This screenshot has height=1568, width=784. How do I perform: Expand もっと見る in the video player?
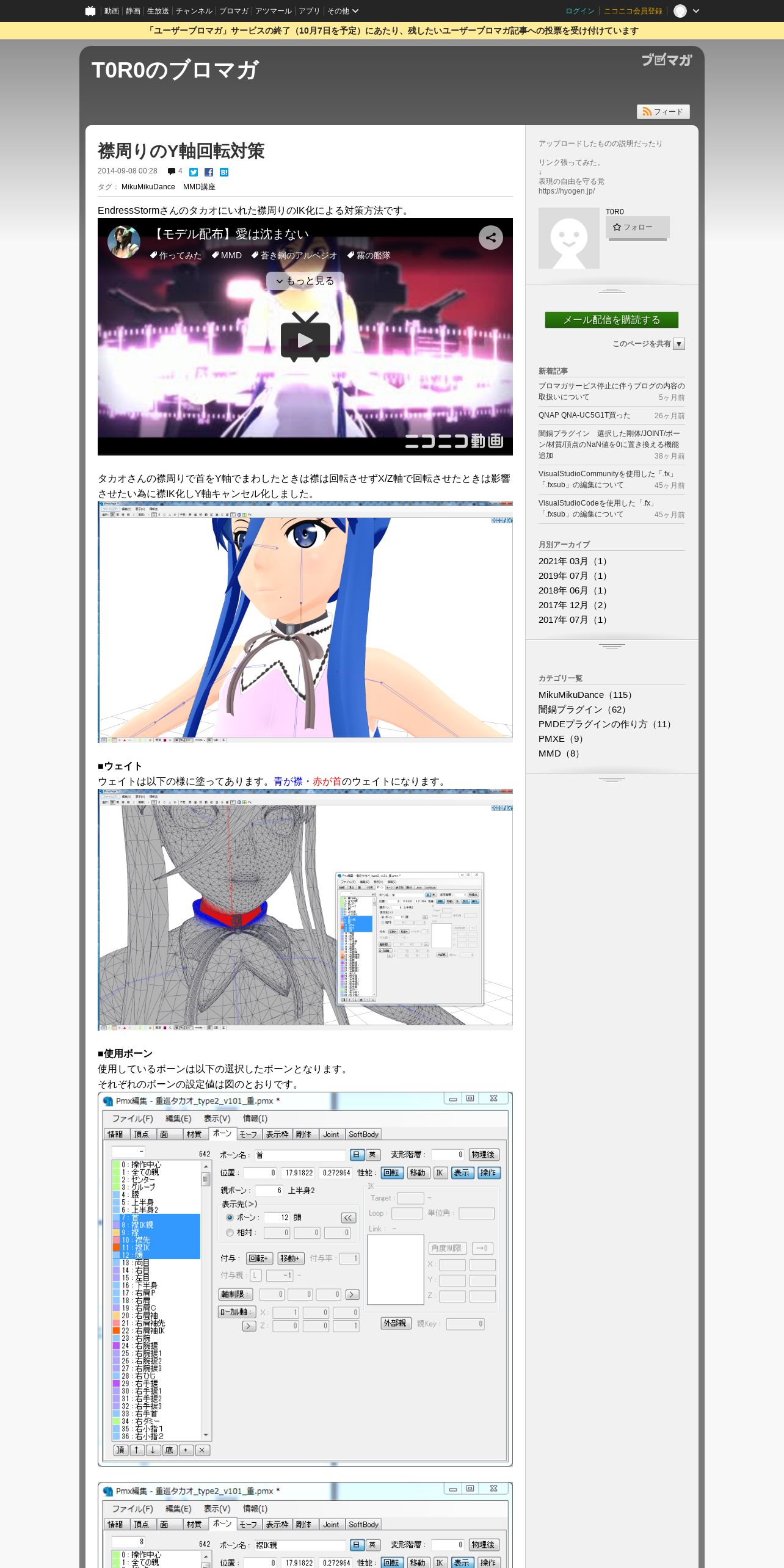(305, 281)
